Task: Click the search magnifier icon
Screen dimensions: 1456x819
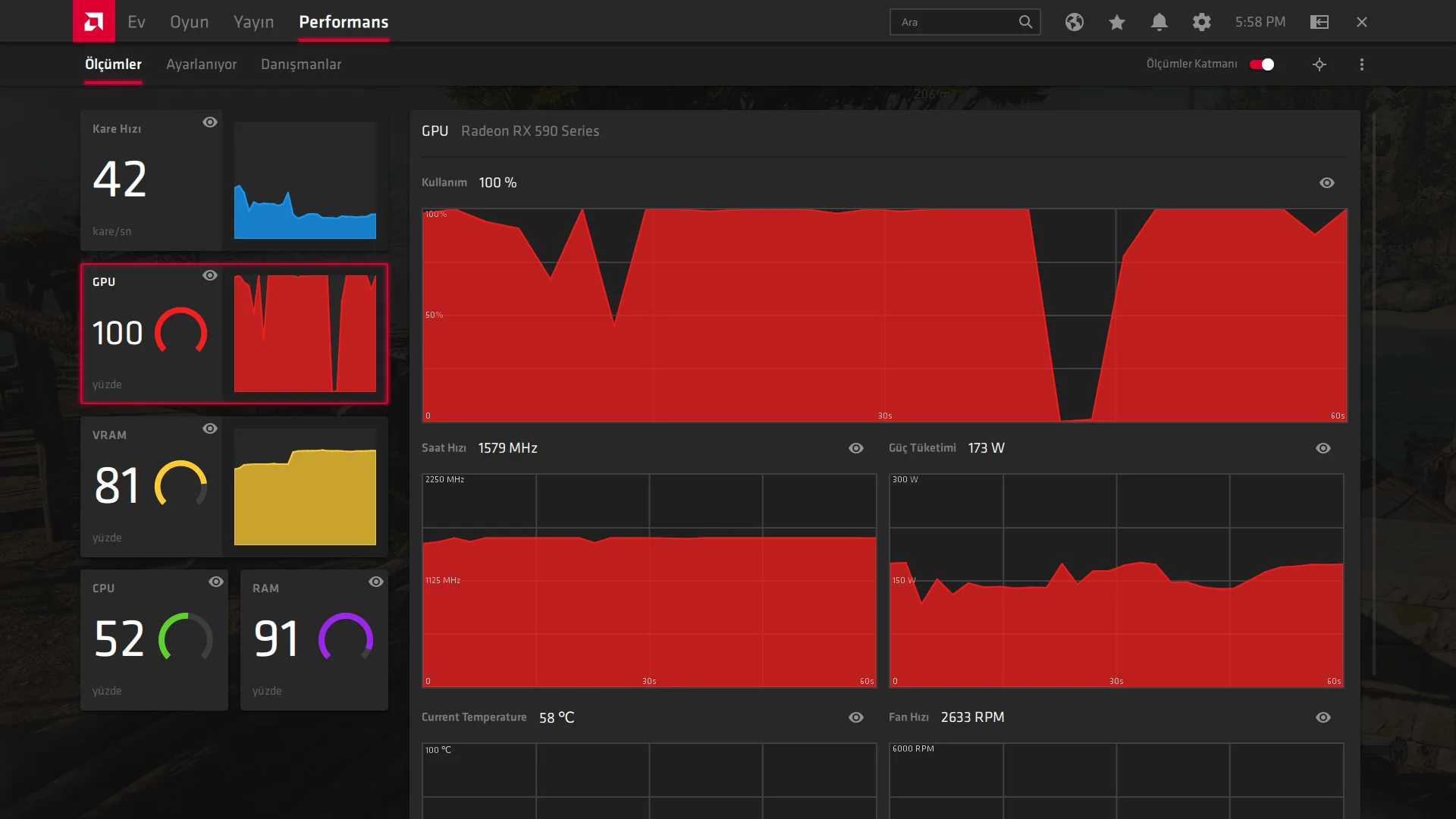Action: [x=1025, y=22]
